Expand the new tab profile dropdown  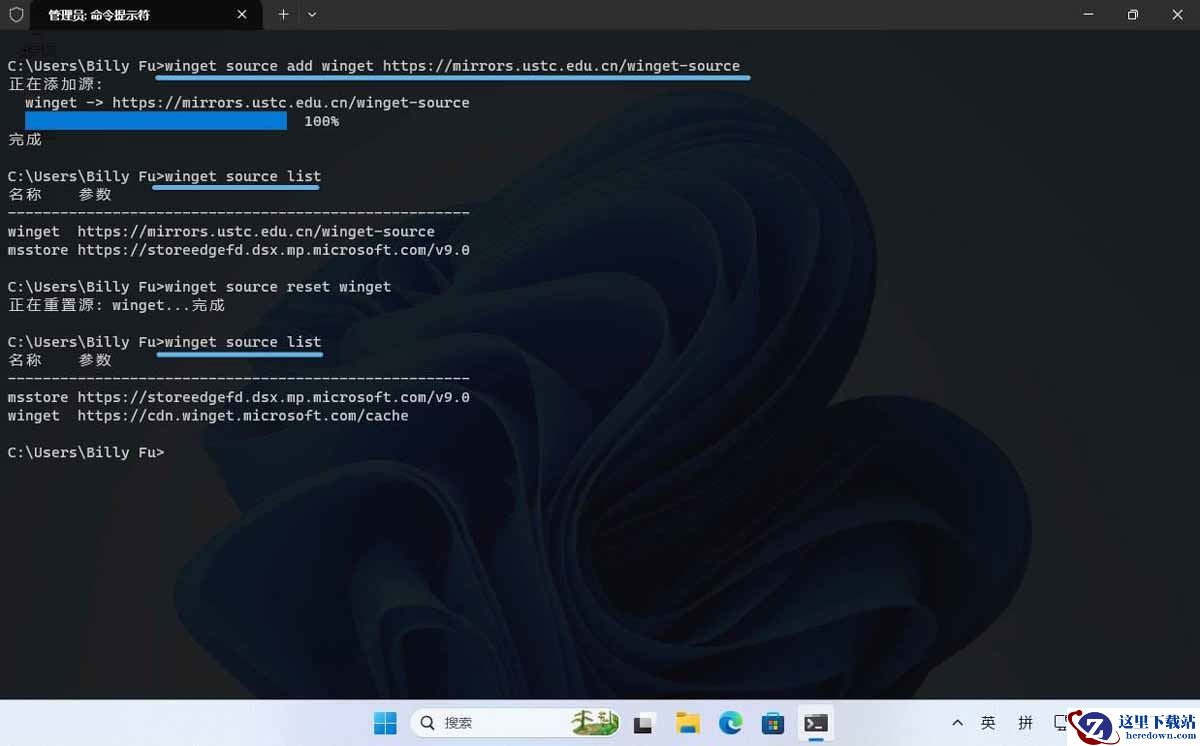312,15
